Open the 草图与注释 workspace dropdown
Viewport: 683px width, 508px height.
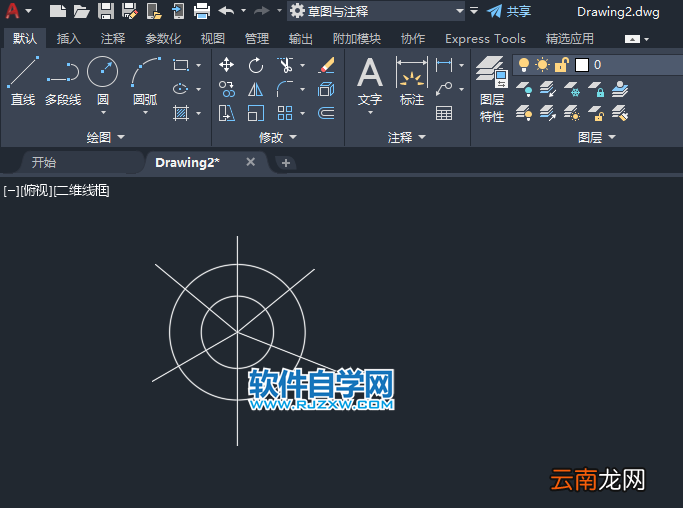point(460,11)
